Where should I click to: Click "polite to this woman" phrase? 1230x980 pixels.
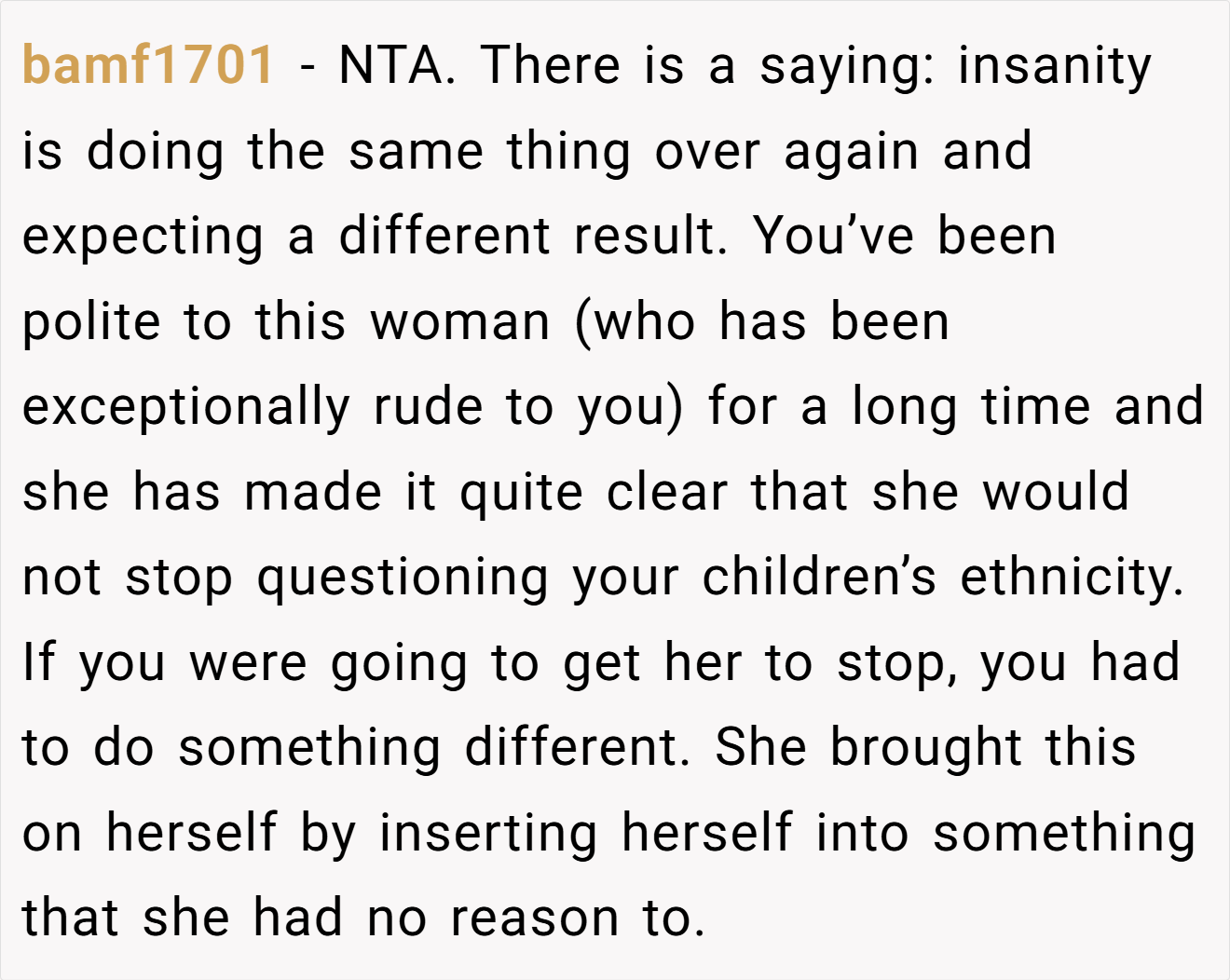point(286,322)
